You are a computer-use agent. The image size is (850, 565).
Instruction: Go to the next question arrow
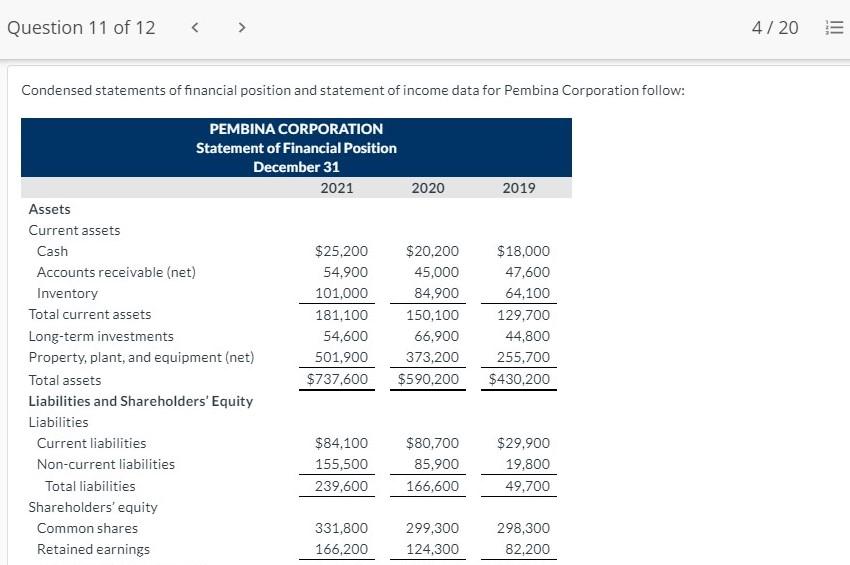click(x=242, y=27)
